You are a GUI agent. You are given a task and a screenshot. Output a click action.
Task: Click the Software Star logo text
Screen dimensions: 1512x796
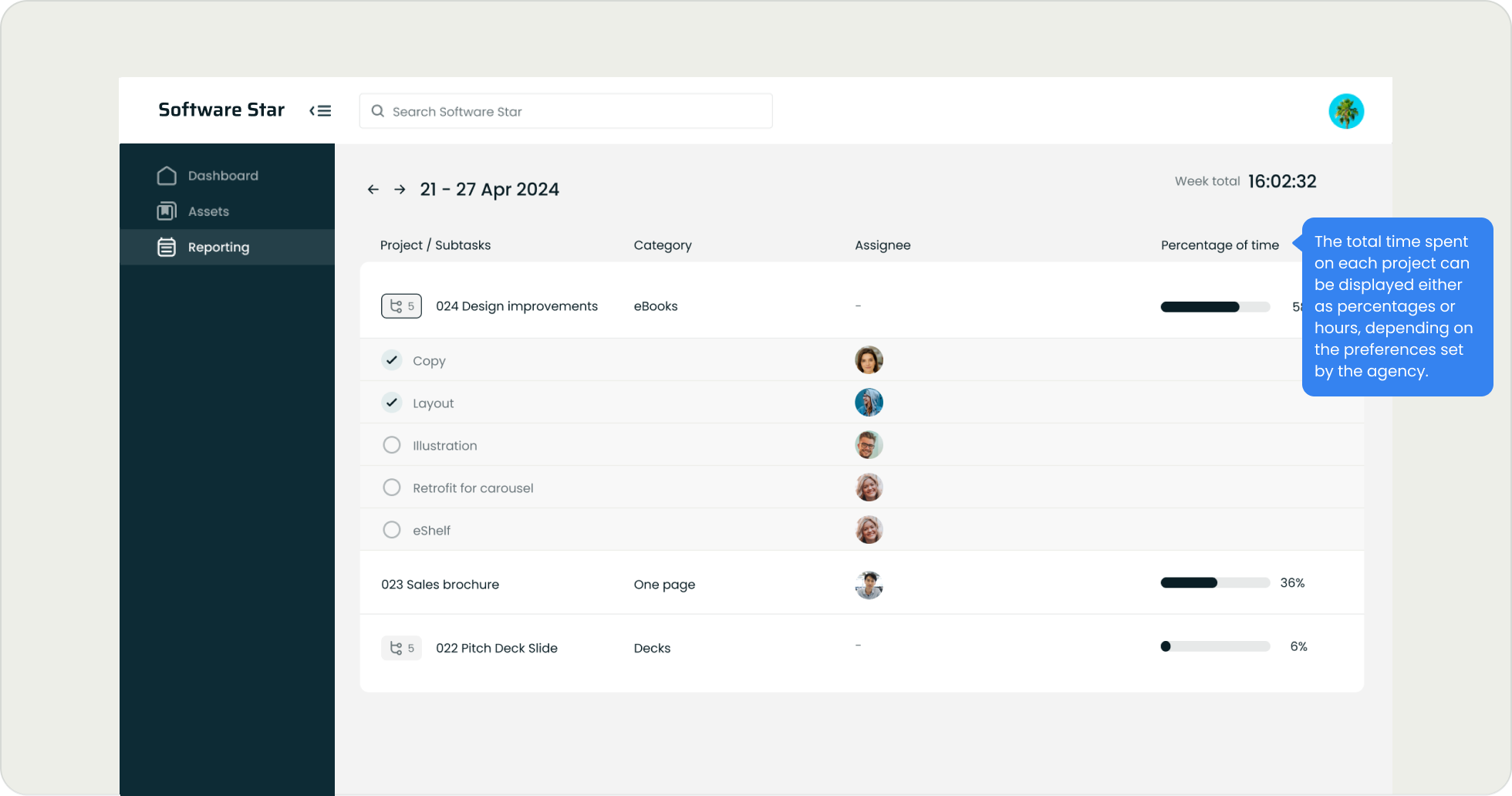[x=221, y=110]
